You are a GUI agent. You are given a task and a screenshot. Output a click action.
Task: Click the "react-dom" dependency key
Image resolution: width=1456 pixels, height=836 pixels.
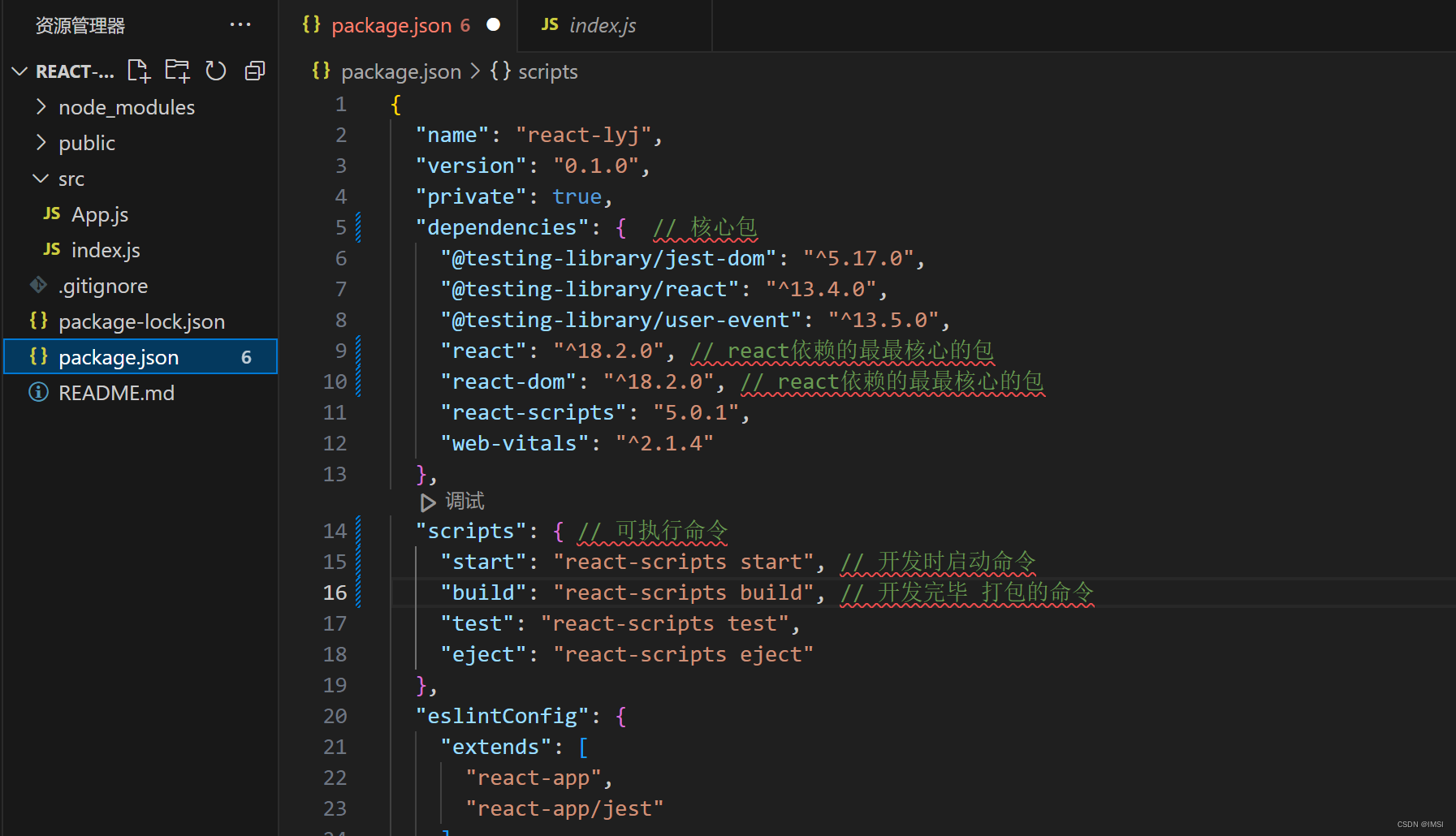(508, 381)
